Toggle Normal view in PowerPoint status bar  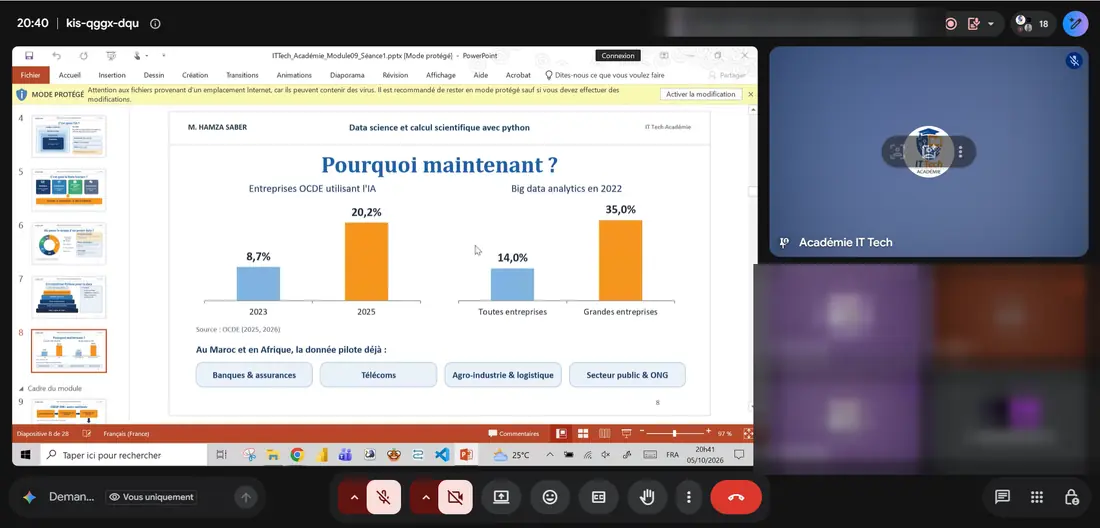561,433
